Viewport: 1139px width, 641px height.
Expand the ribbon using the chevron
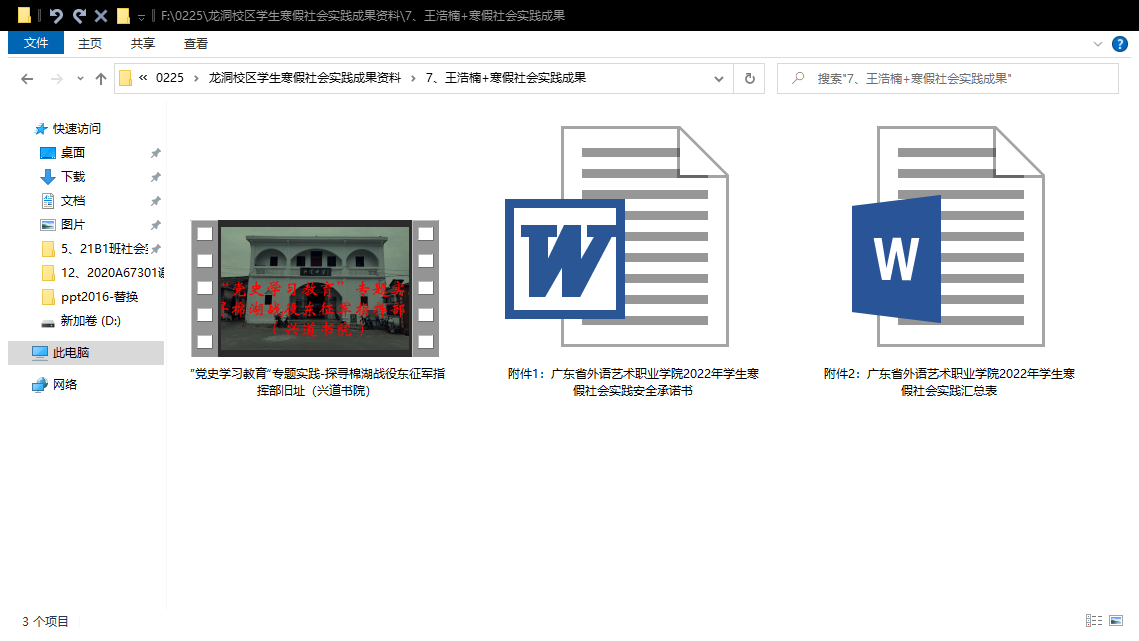point(1098,44)
